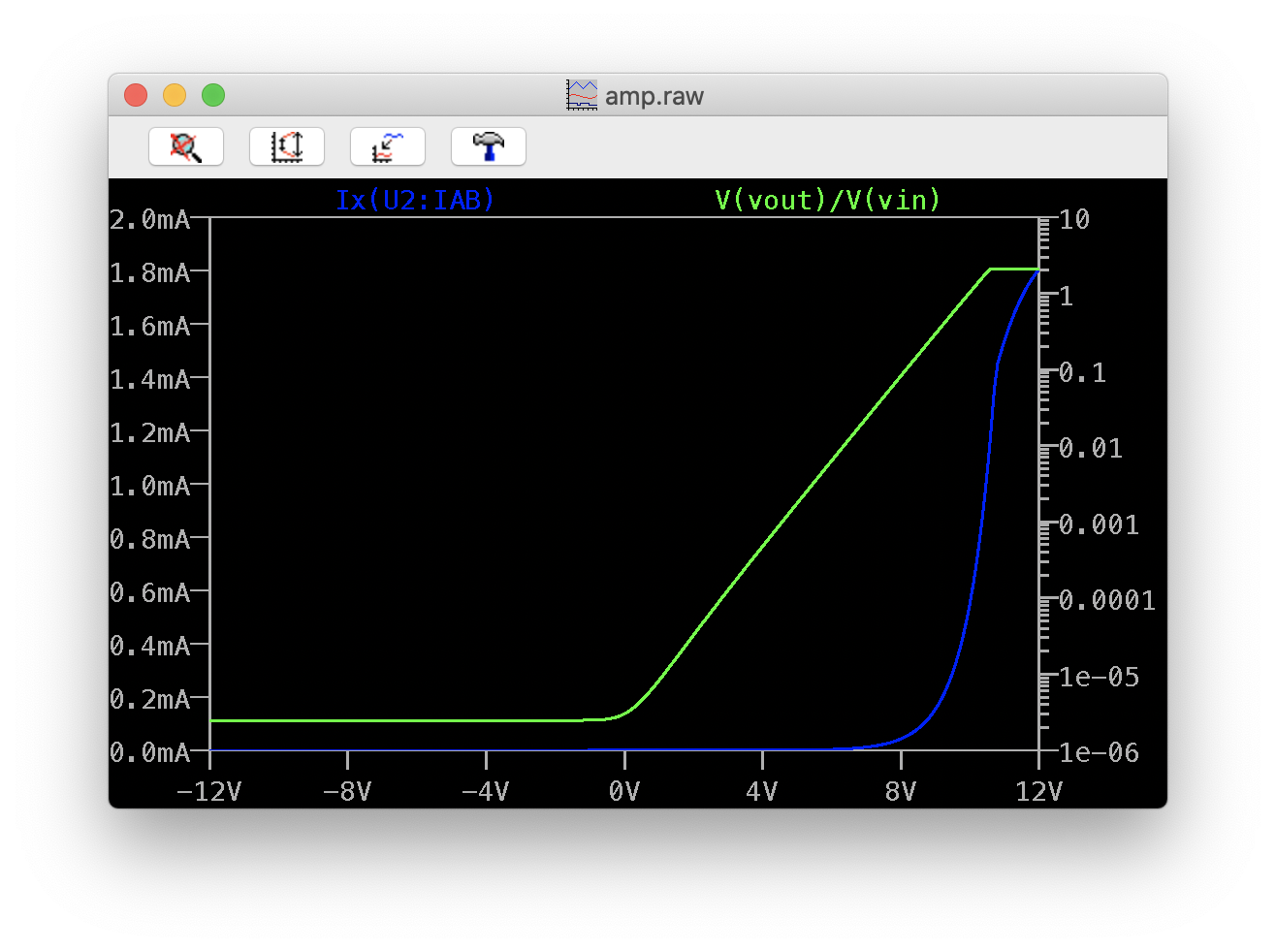Viewport: 1276px width, 952px height.
Task: Click the 0.0mA left axis label
Action: click(150, 752)
